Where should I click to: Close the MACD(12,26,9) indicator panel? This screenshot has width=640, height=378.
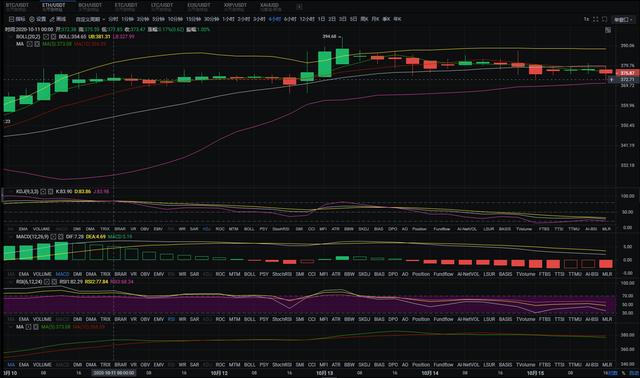click(61, 237)
